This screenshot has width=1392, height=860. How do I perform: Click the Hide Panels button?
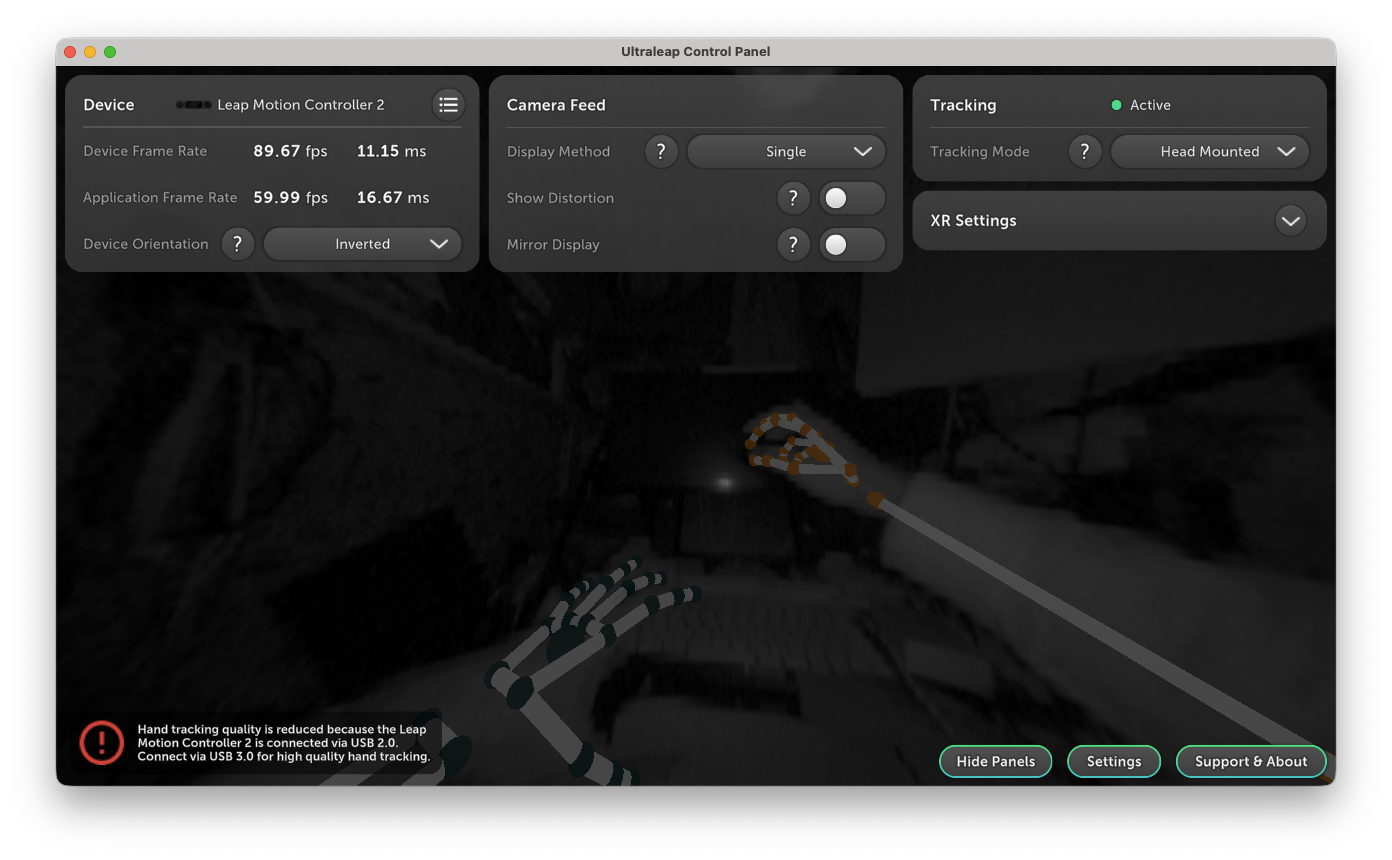[995, 761]
